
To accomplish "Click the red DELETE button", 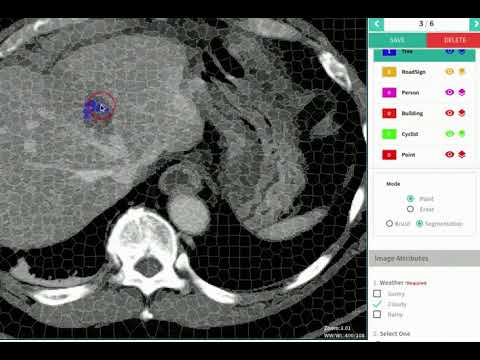I will pyautogui.click(x=454, y=40).
